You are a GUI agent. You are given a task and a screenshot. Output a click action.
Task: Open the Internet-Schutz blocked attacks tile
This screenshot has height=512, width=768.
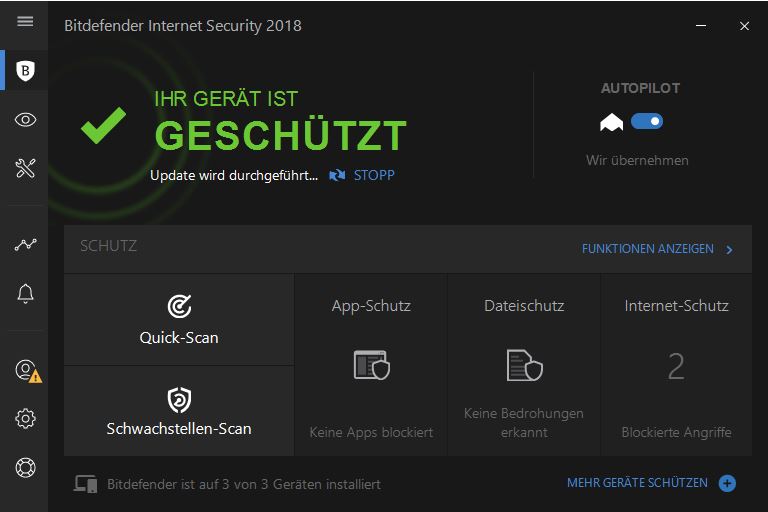click(x=676, y=366)
